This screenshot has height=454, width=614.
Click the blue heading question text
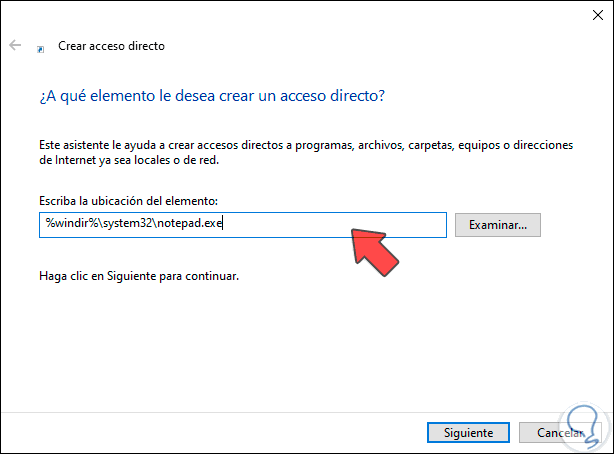pos(212,96)
